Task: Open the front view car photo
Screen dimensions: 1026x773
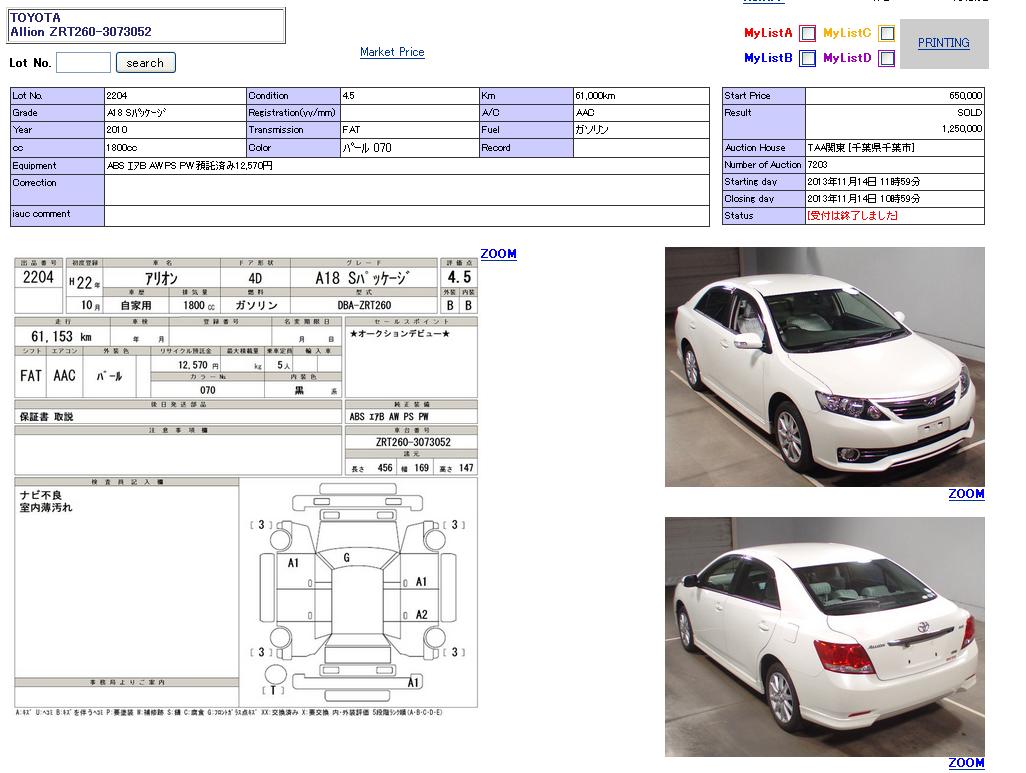Action: [x=824, y=367]
